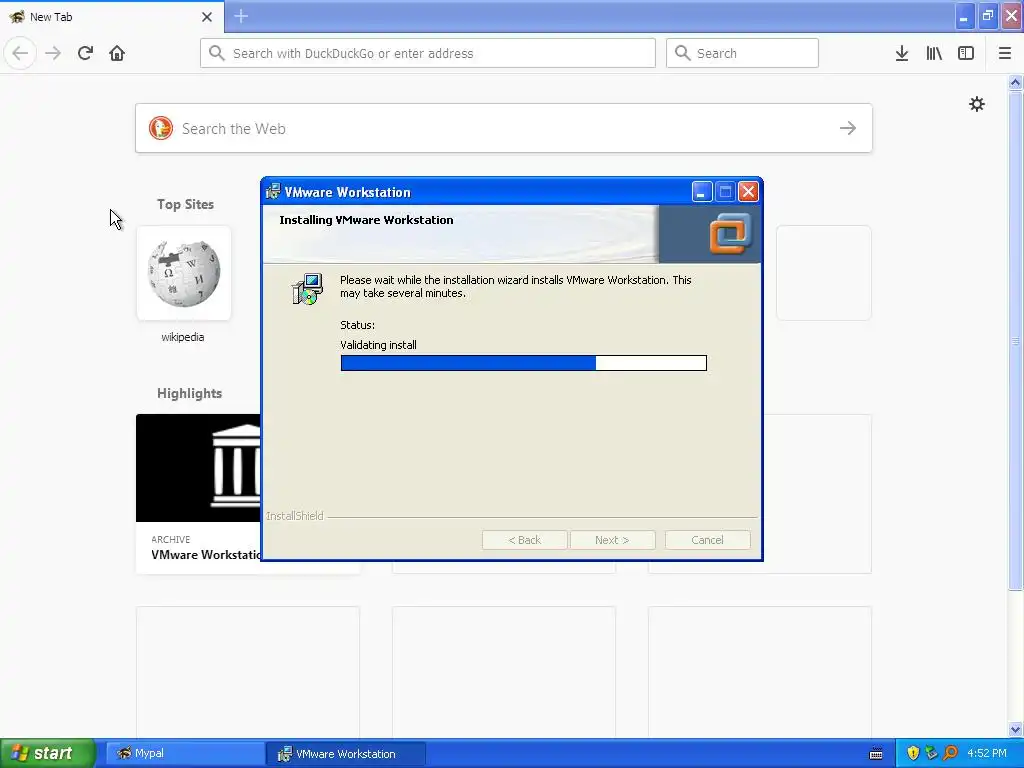Focus the address bar field
This screenshot has width=1024, height=768.
428,53
